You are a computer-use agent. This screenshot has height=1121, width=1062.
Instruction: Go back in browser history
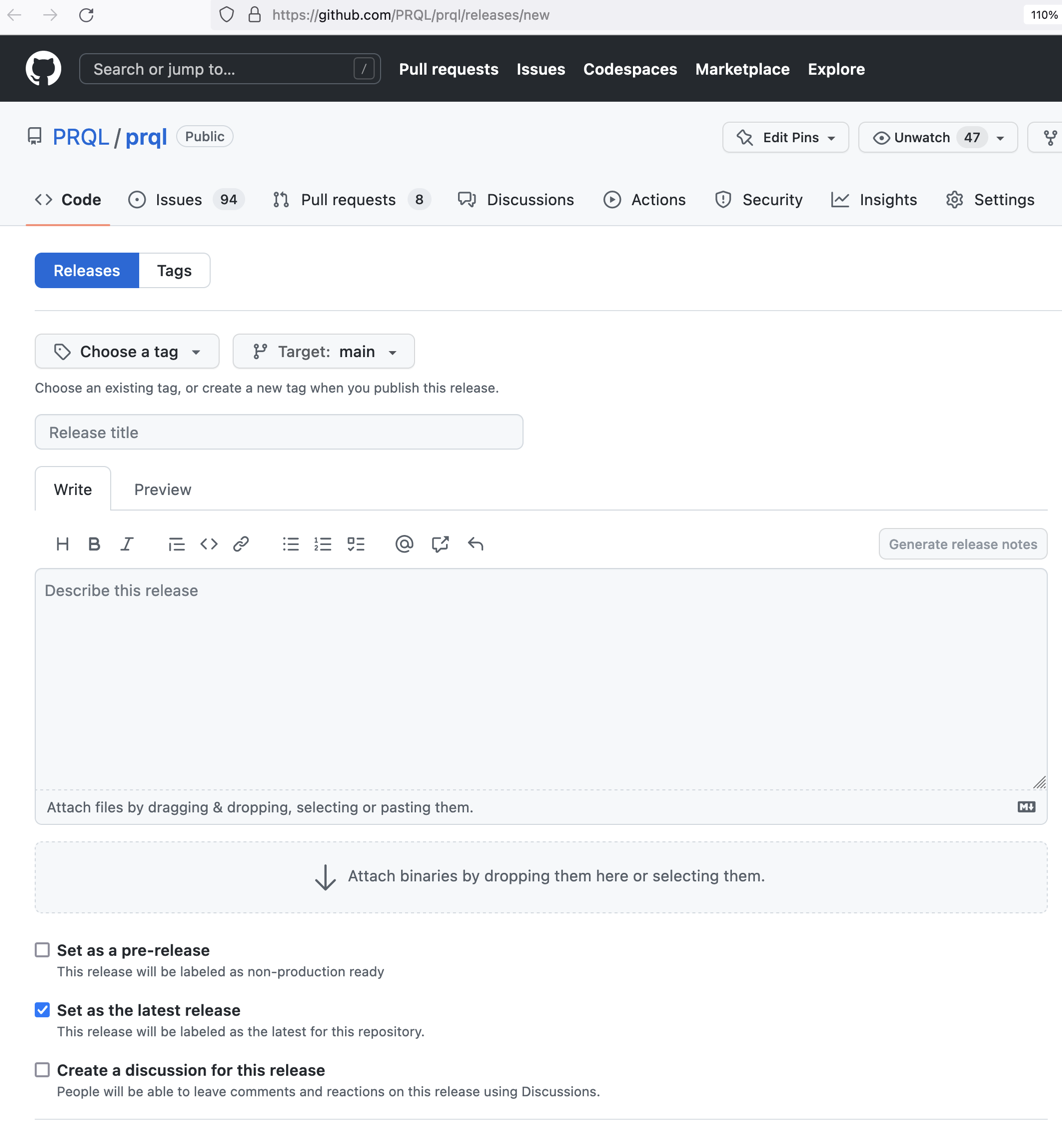pos(14,15)
